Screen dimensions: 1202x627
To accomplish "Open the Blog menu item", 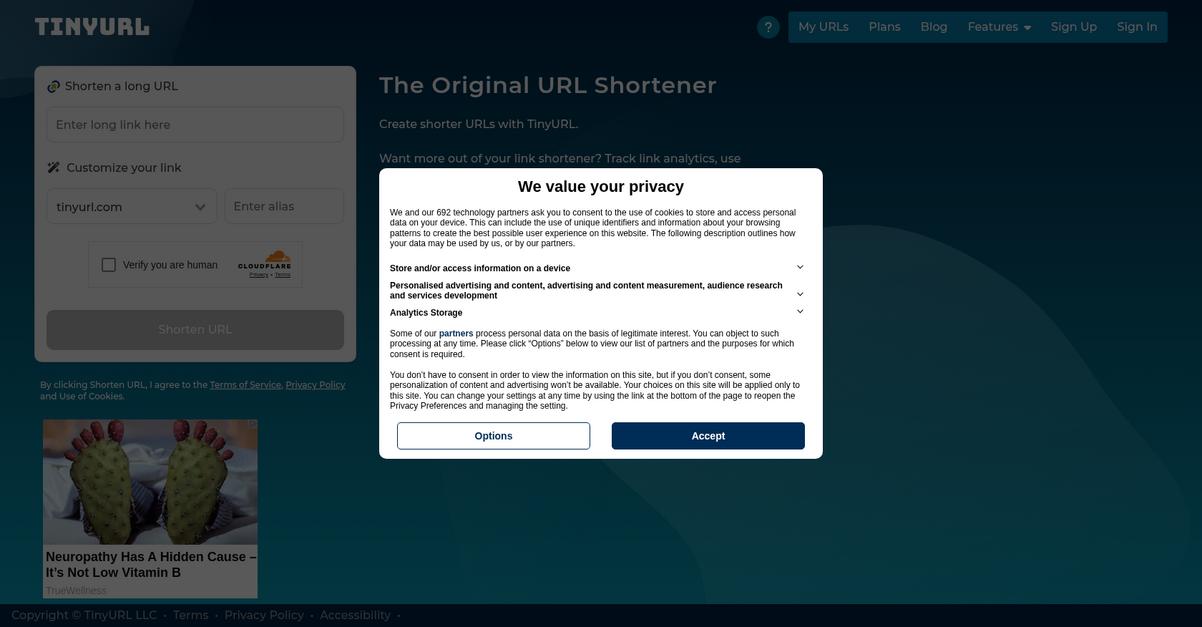I will click(934, 27).
